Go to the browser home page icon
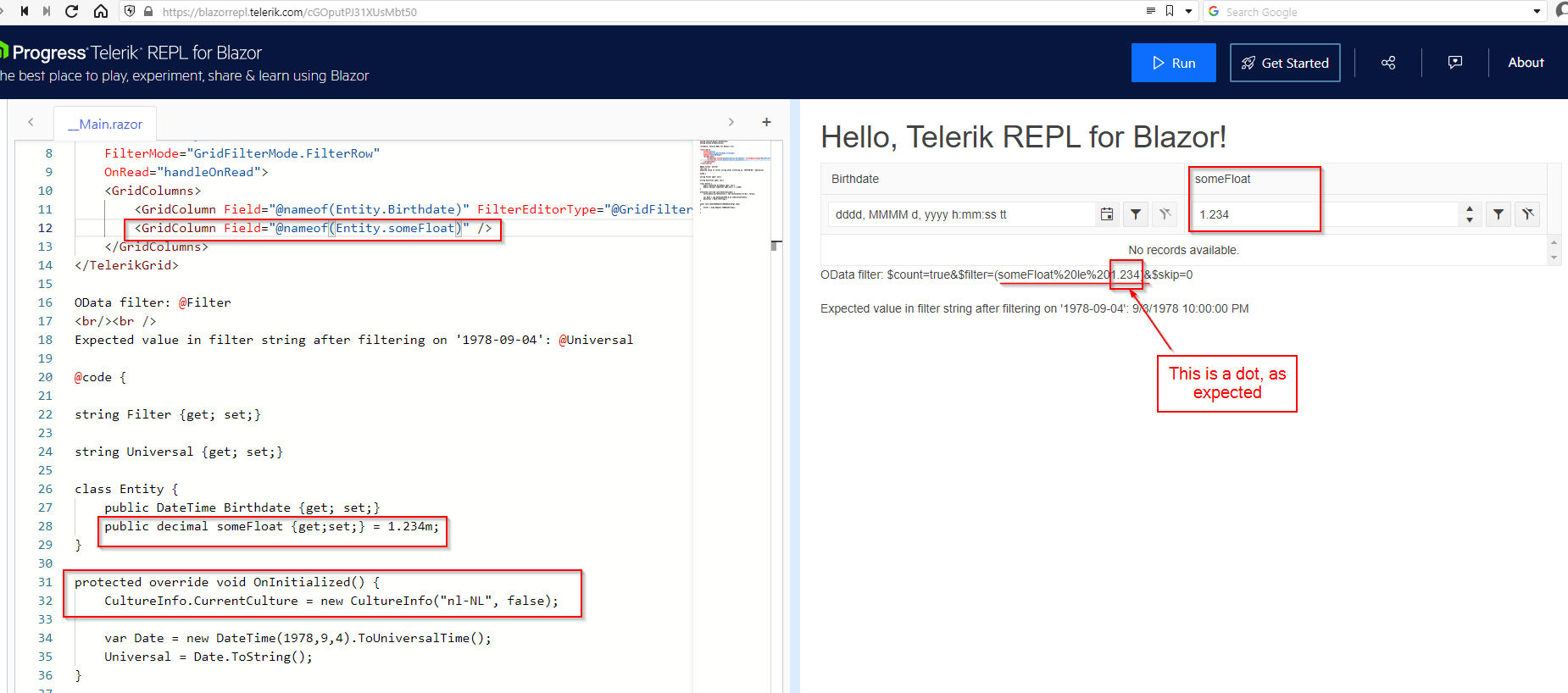The height and width of the screenshot is (693, 1568). (x=100, y=11)
